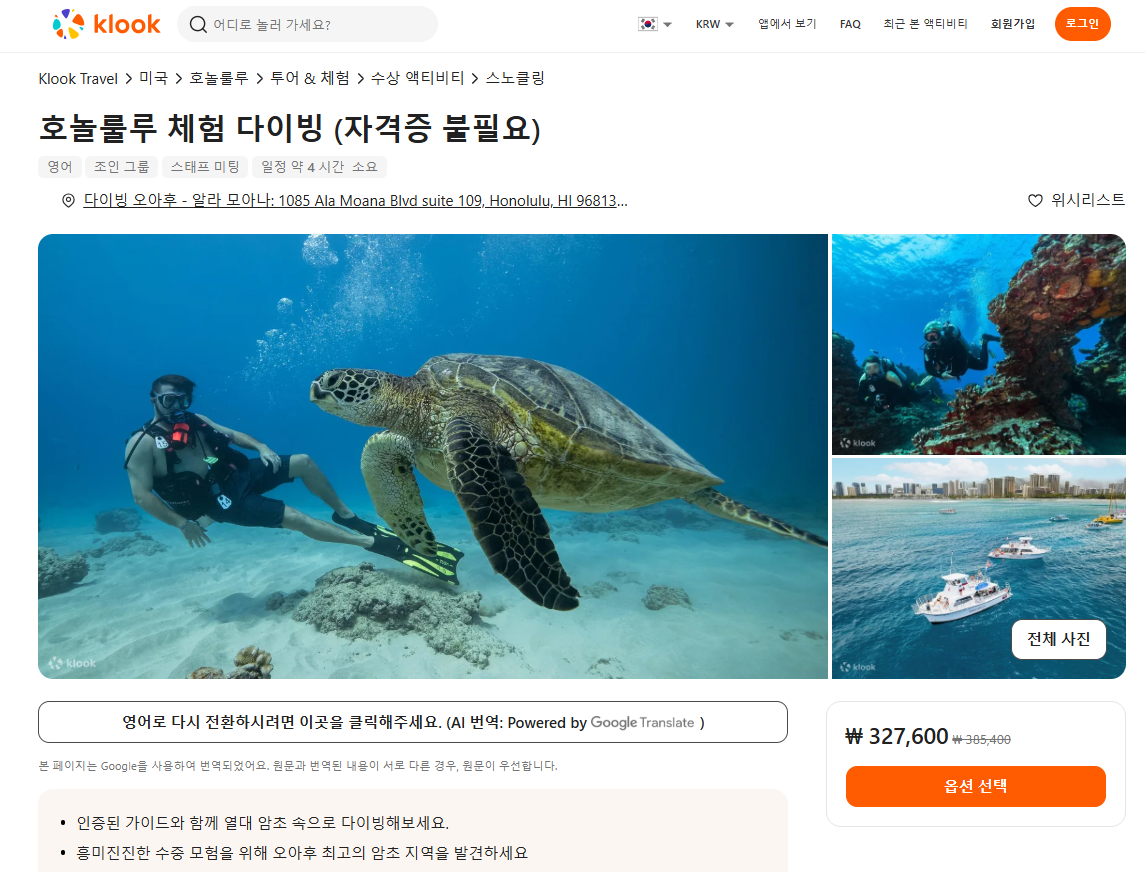Click the 옵션 선택 button
The height and width of the screenshot is (872, 1145).
[x=976, y=787]
